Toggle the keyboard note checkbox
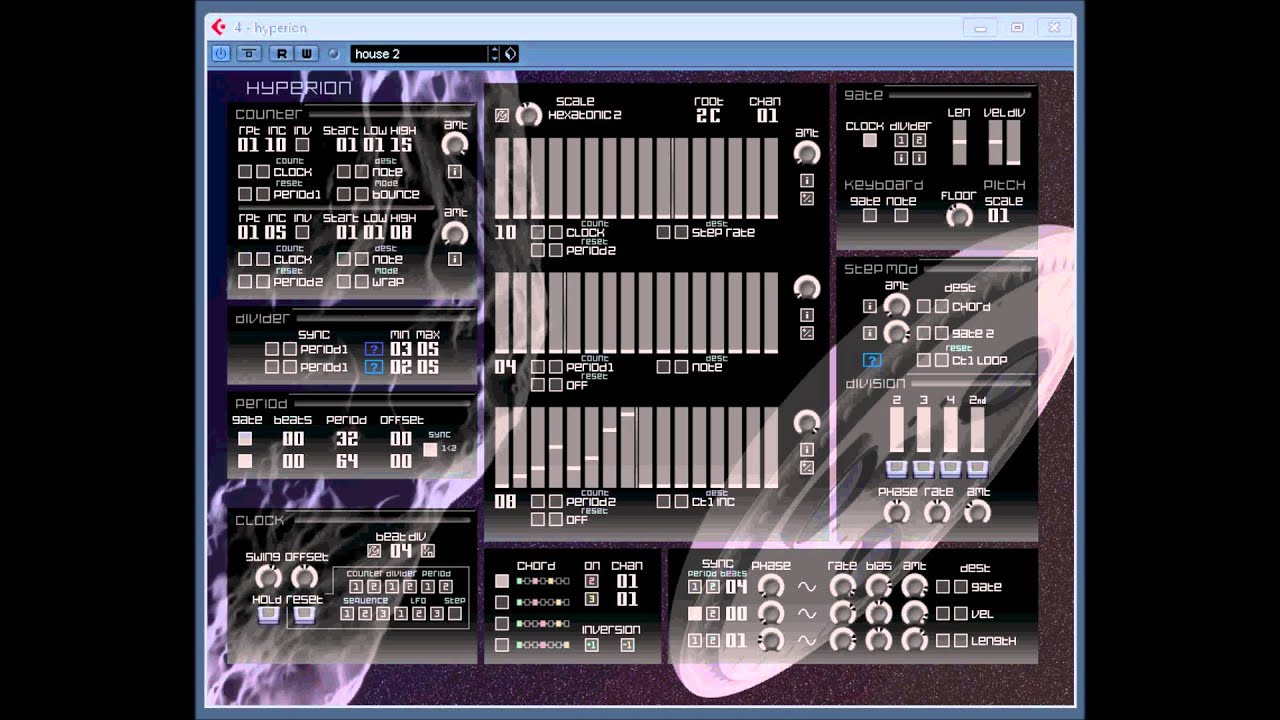Image resolution: width=1280 pixels, height=720 pixels. point(901,215)
